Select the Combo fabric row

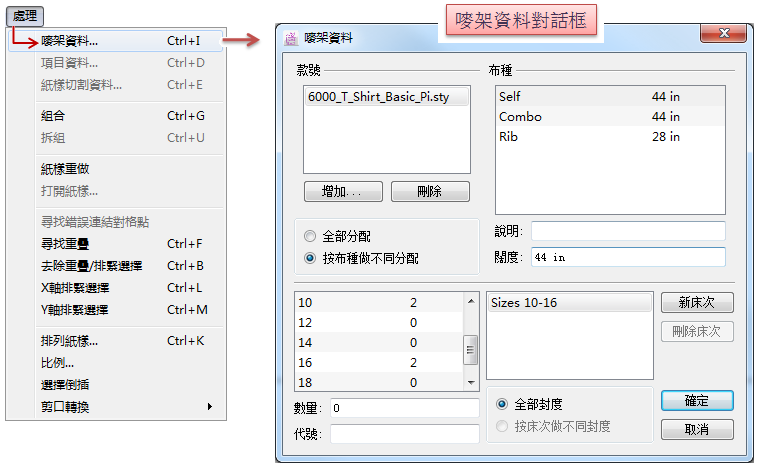610,117
